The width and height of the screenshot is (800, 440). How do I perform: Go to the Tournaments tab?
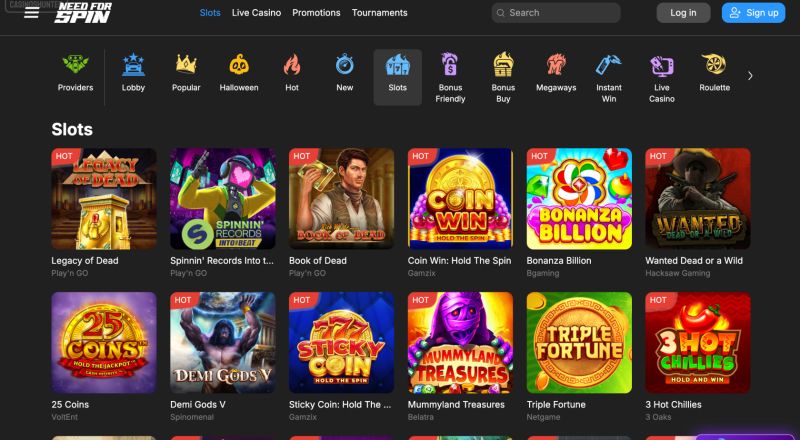380,13
